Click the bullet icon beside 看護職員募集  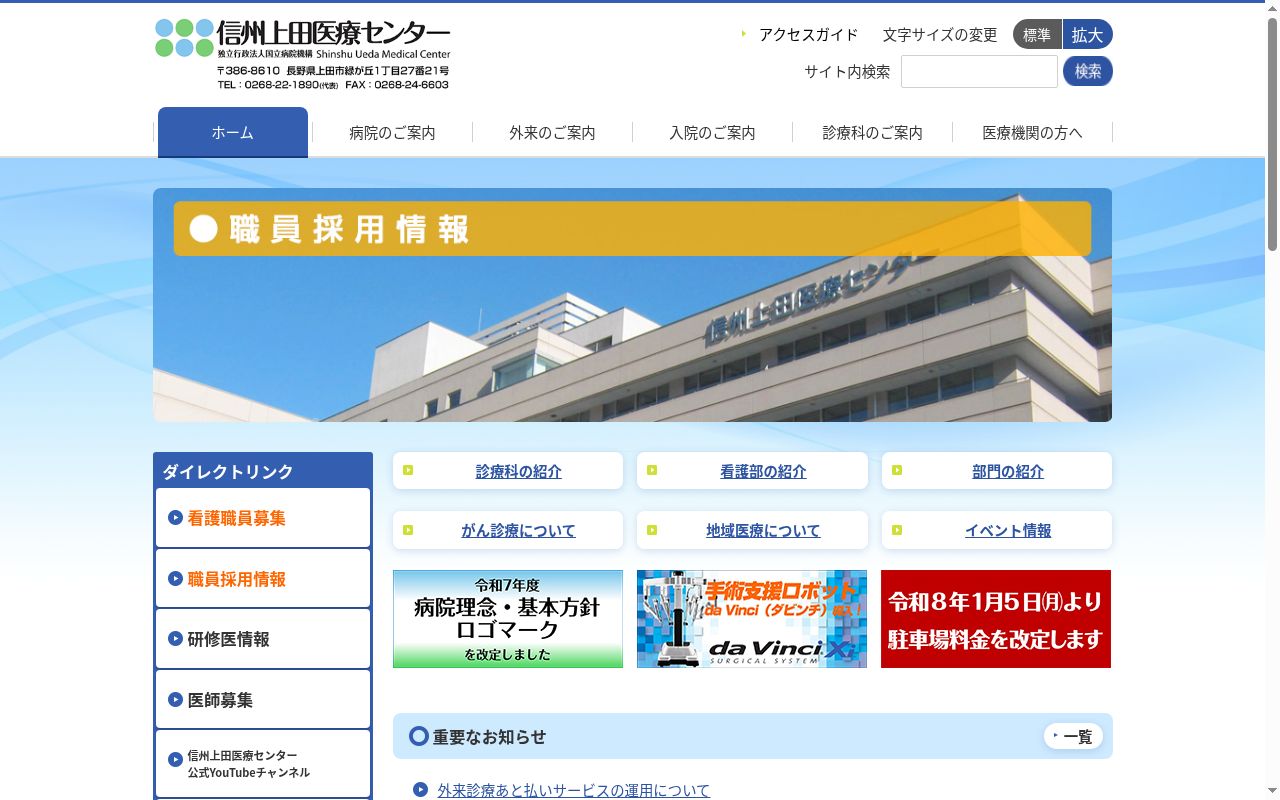(x=175, y=518)
